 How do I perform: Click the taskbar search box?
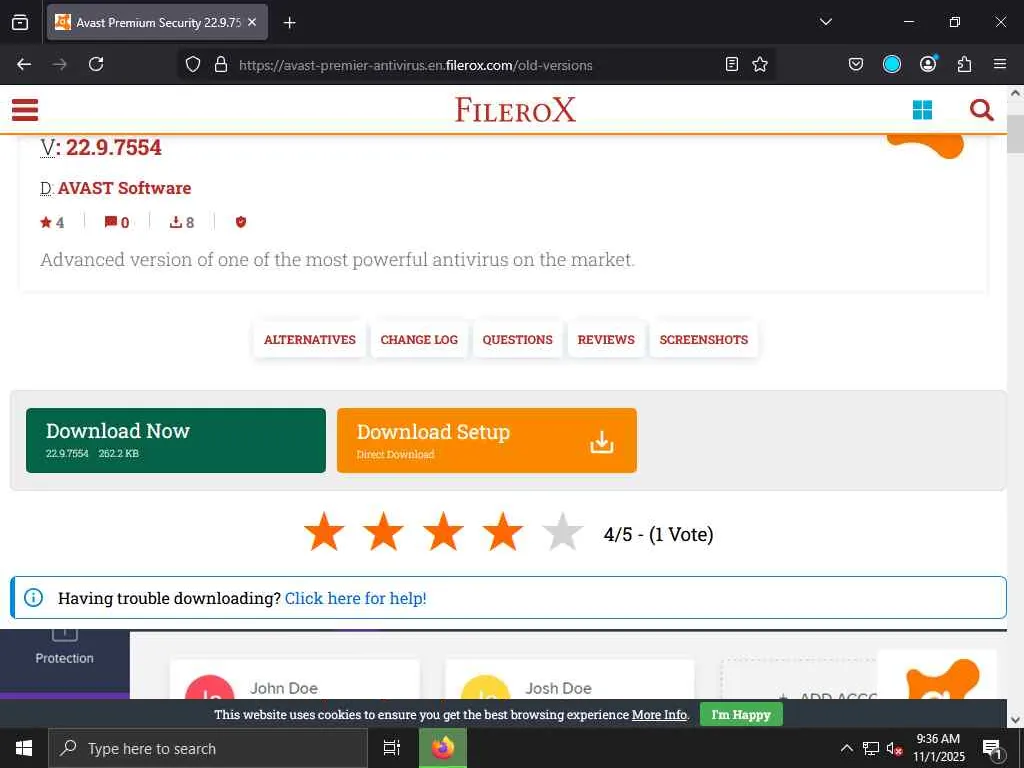208,748
